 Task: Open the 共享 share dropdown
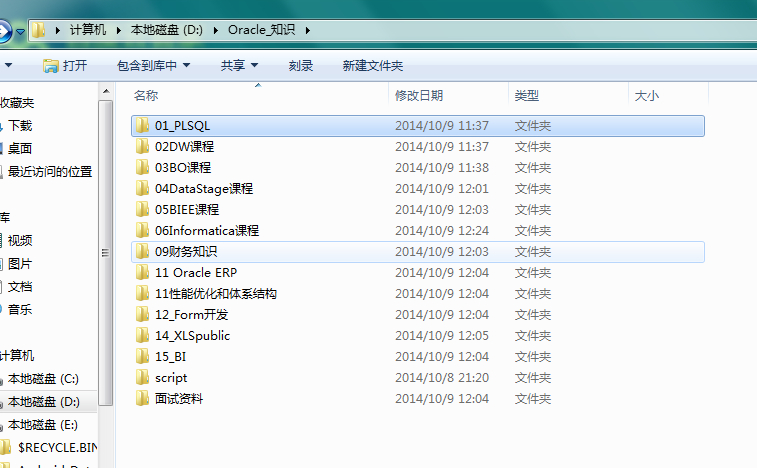pos(239,66)
